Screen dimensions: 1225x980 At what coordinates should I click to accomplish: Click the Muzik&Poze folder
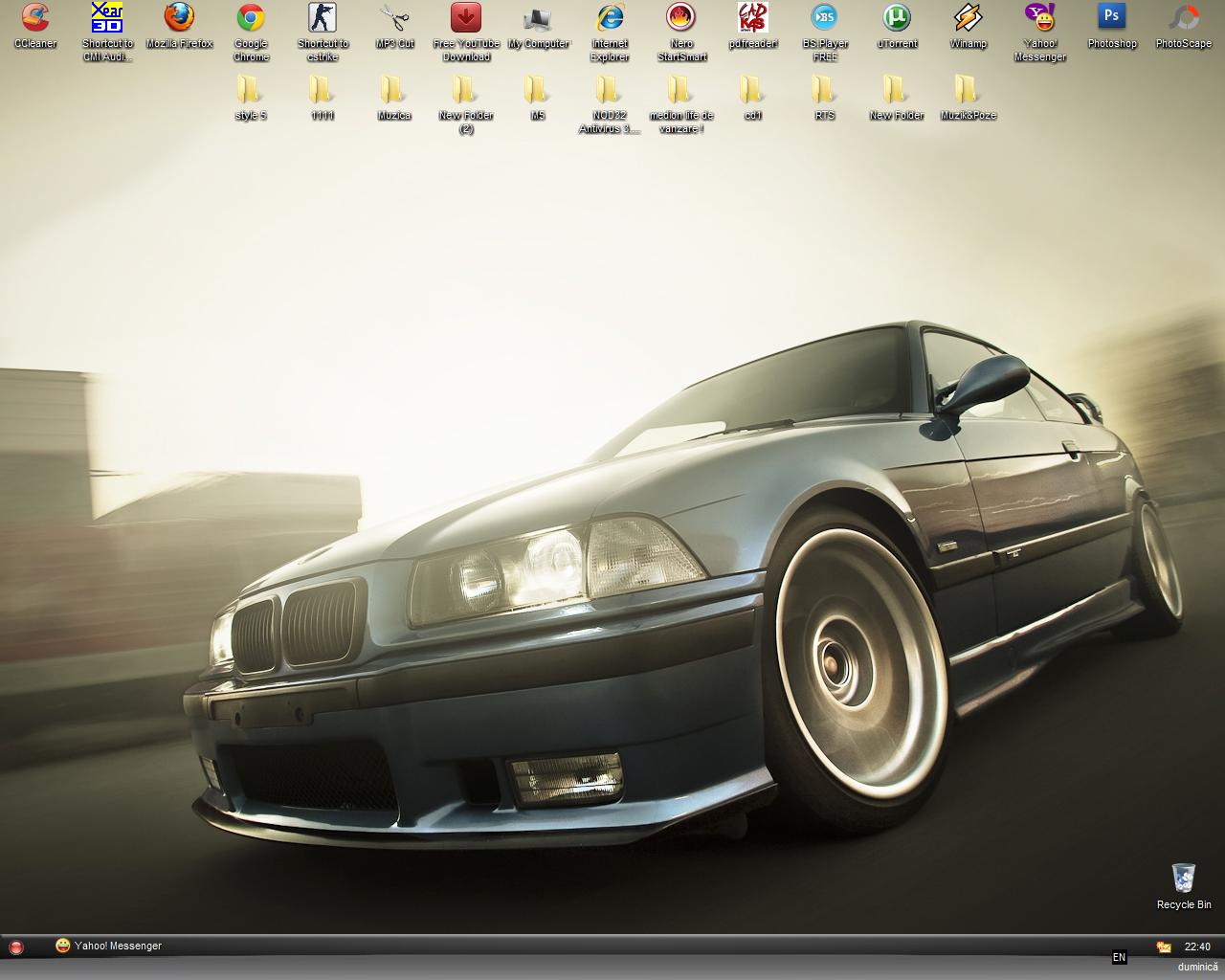click(968, 91)
